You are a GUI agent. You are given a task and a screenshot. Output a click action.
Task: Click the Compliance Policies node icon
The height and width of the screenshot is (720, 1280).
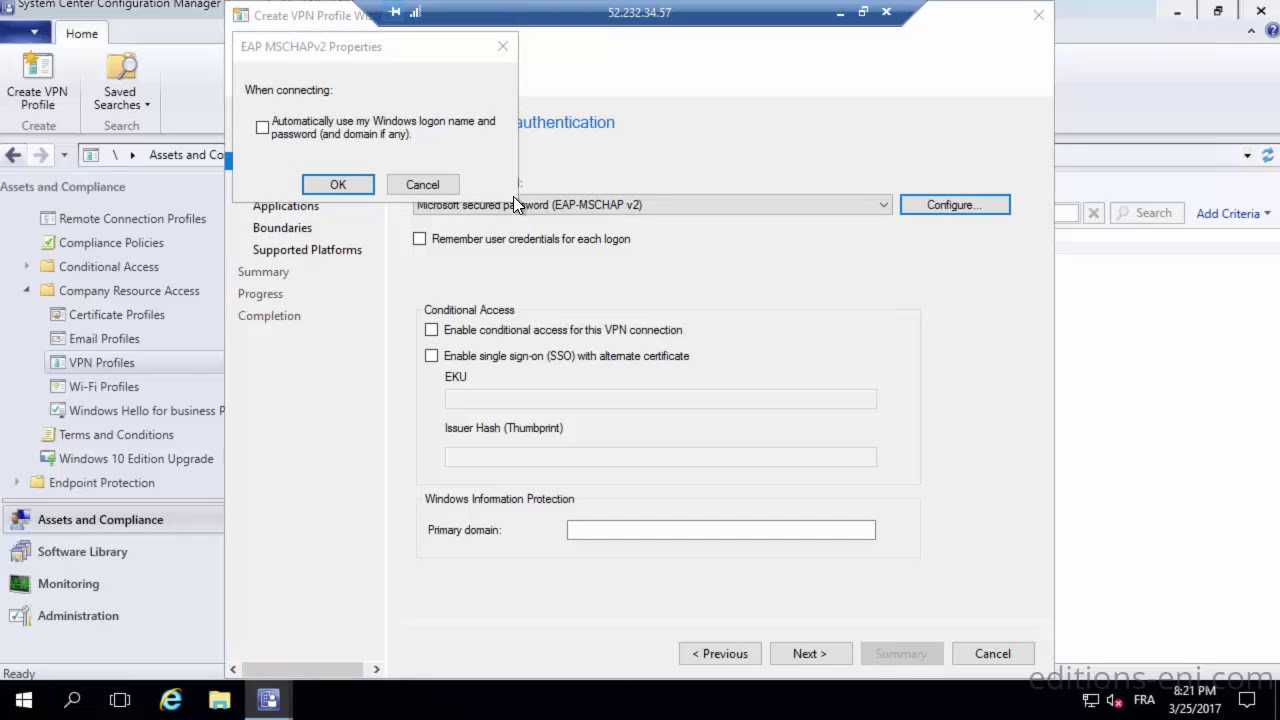pos(47,243)
